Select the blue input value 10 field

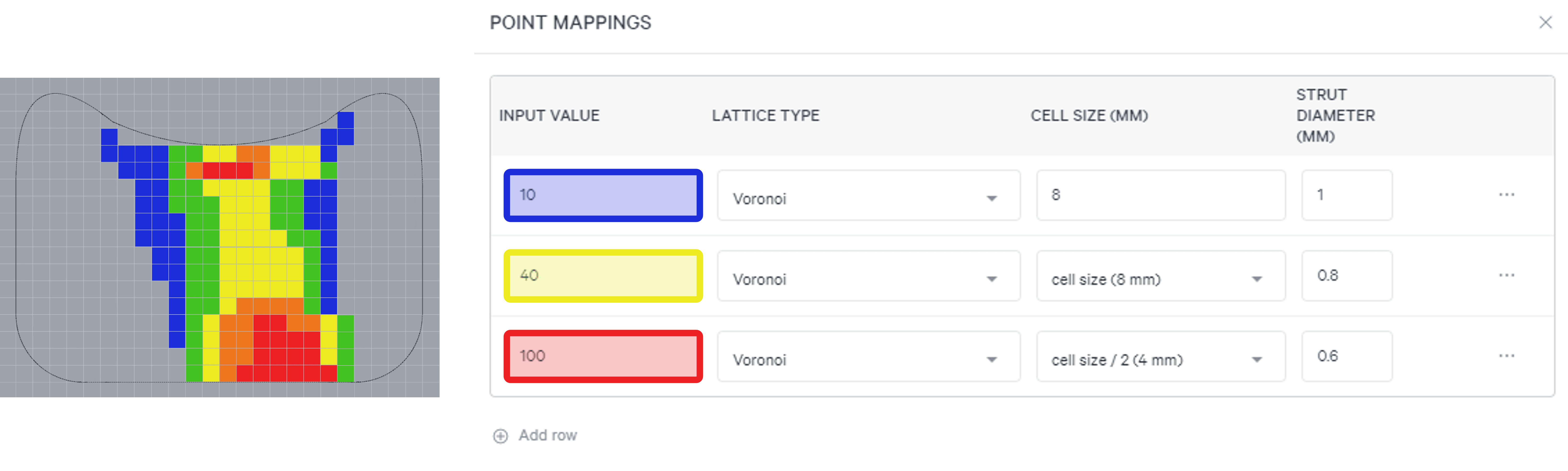pyautogui.click(x=603, y=196)
